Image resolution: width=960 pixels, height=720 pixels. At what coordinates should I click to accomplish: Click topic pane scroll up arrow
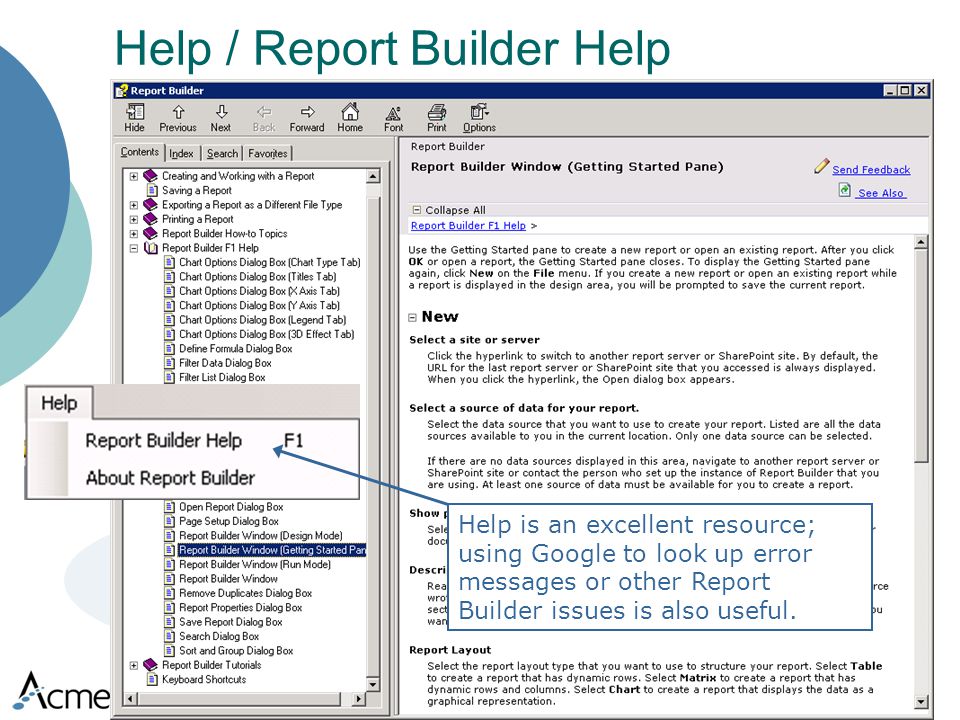(921, 242)
